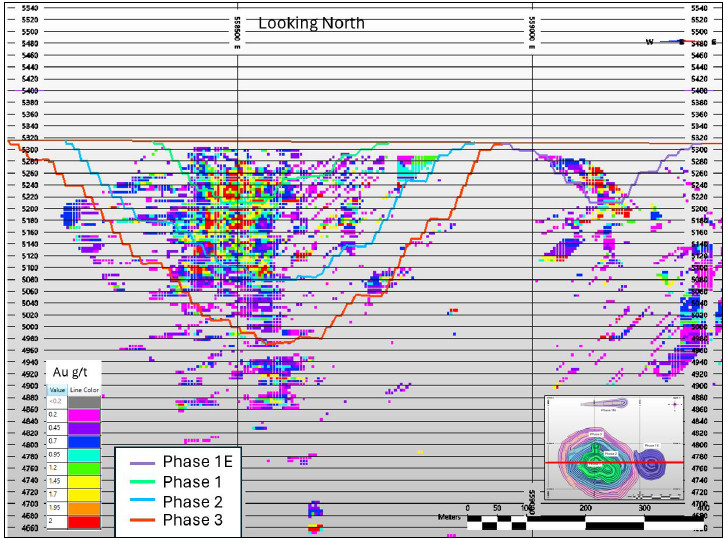The height and width of the screenshot is (539, 724).
Task: Click the Line Color column header
Action: 84,390
